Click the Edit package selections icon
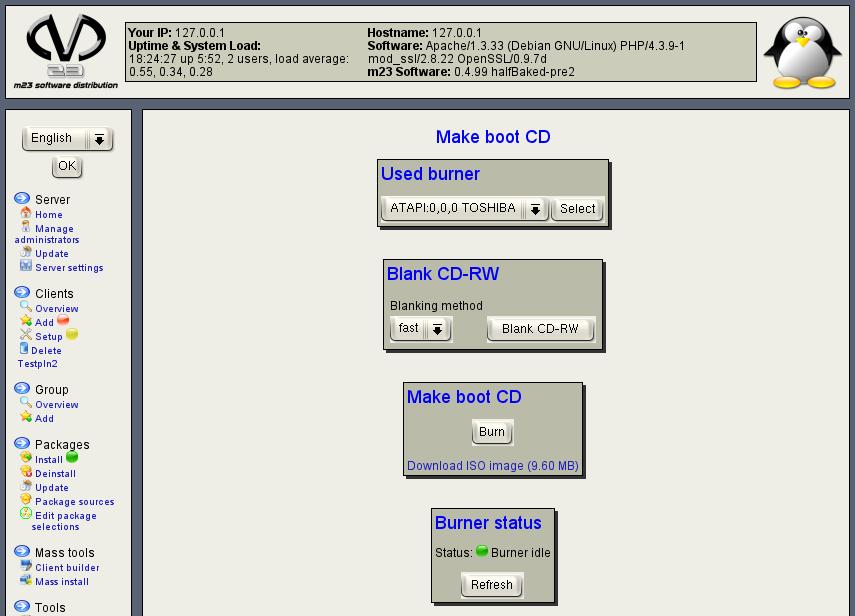Screen dimensions: 855x616 [26, 515]
